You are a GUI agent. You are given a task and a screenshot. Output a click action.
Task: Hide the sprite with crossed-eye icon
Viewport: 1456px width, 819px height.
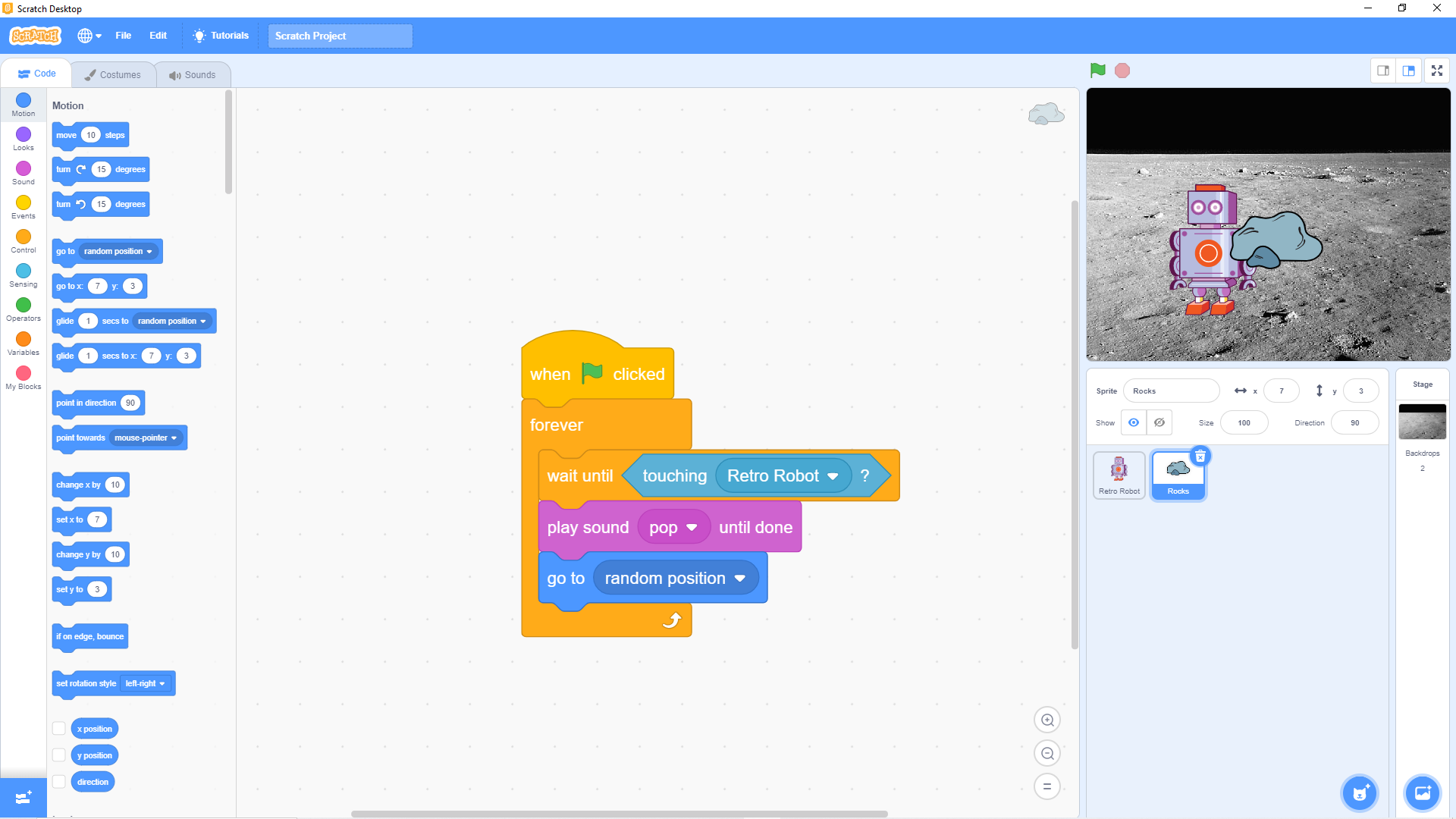click(1159, 422)
